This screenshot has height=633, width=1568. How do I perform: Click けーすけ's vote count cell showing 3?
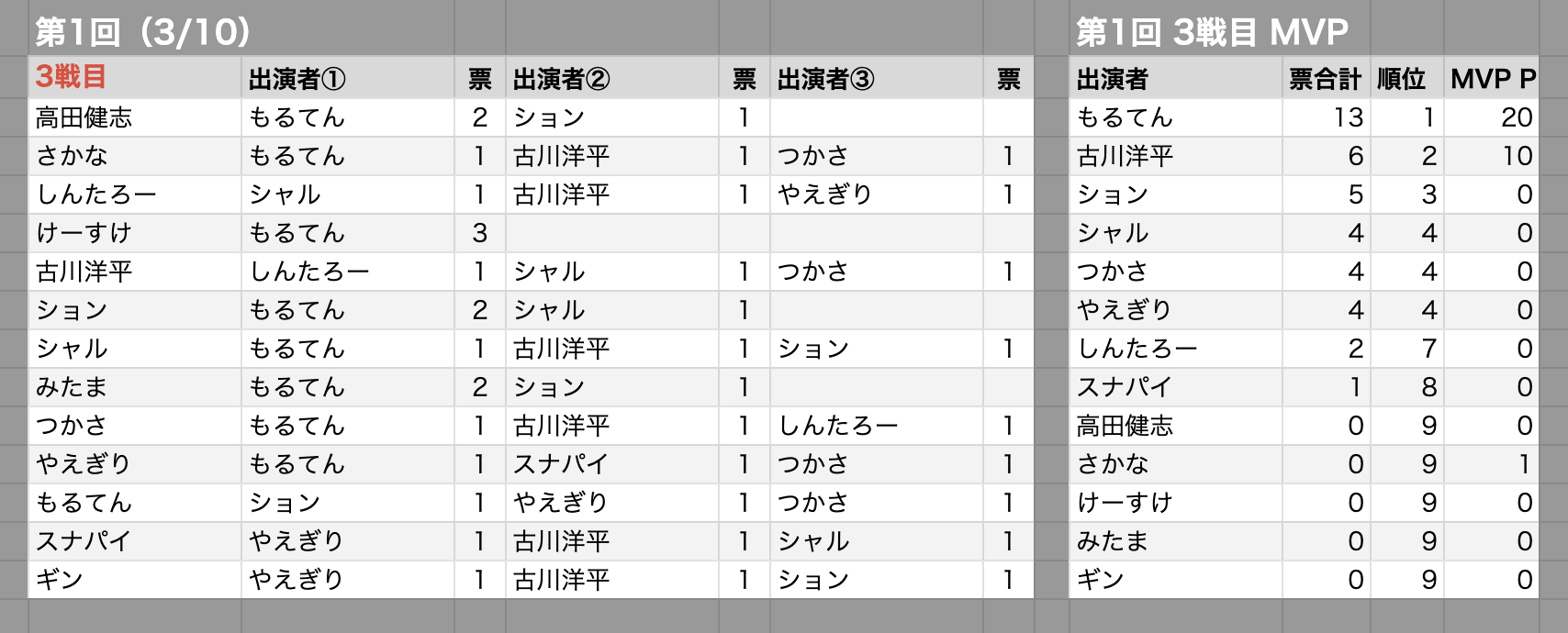point(479,233)
